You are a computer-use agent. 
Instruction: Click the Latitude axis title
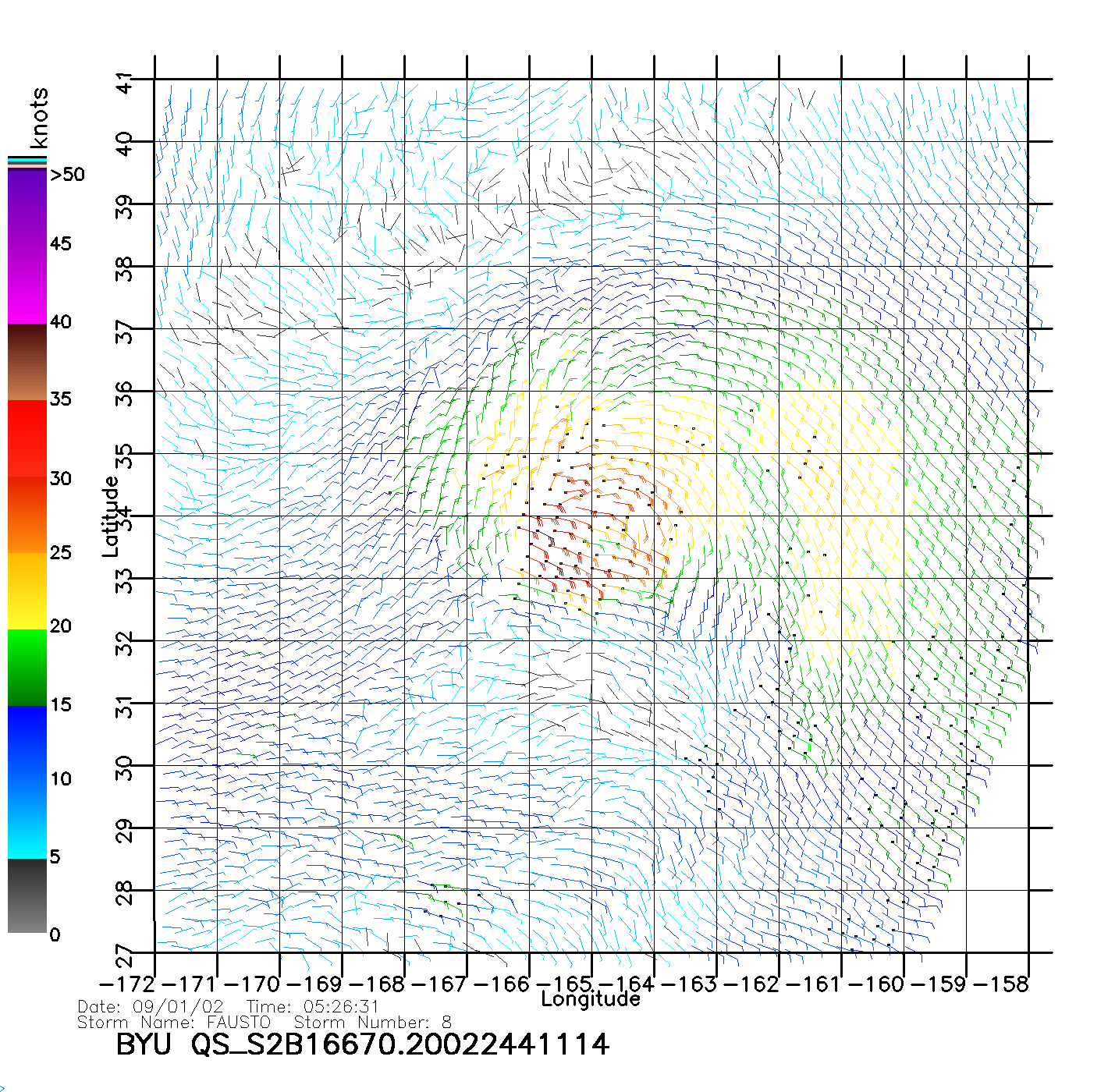click(111, 516)
